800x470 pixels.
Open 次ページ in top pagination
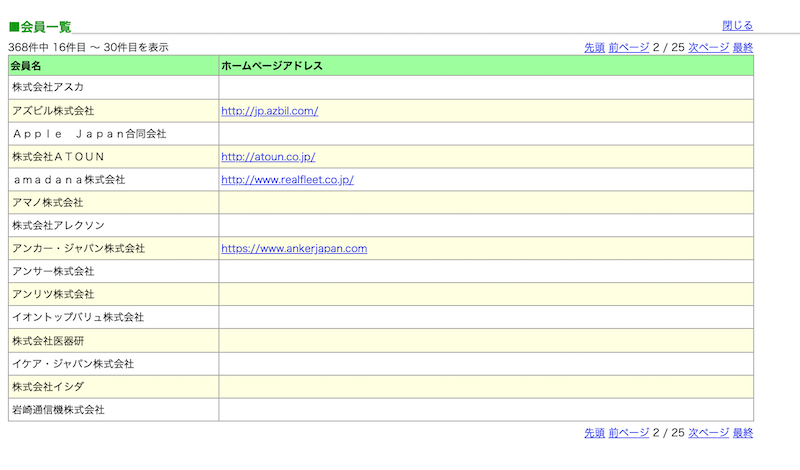709,47
